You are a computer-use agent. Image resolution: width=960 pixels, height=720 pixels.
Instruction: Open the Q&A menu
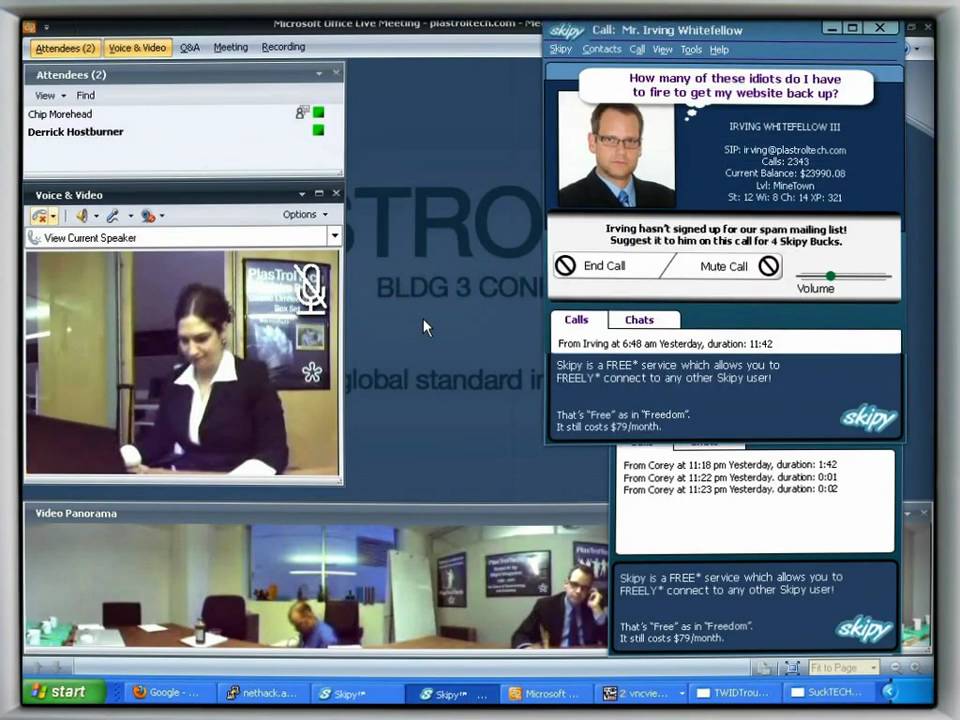(190, 48)
